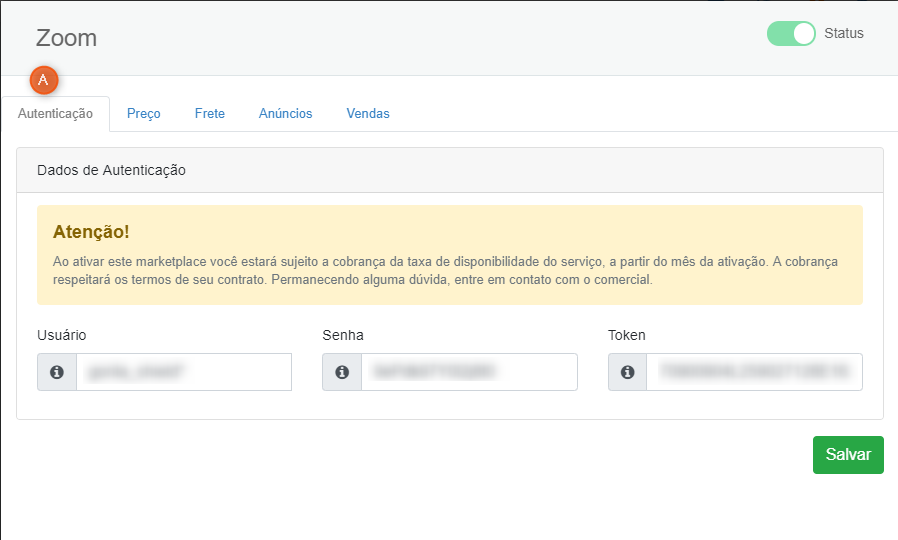Click the Usuário info icon

pyautogui.click(x=57, y=372)
